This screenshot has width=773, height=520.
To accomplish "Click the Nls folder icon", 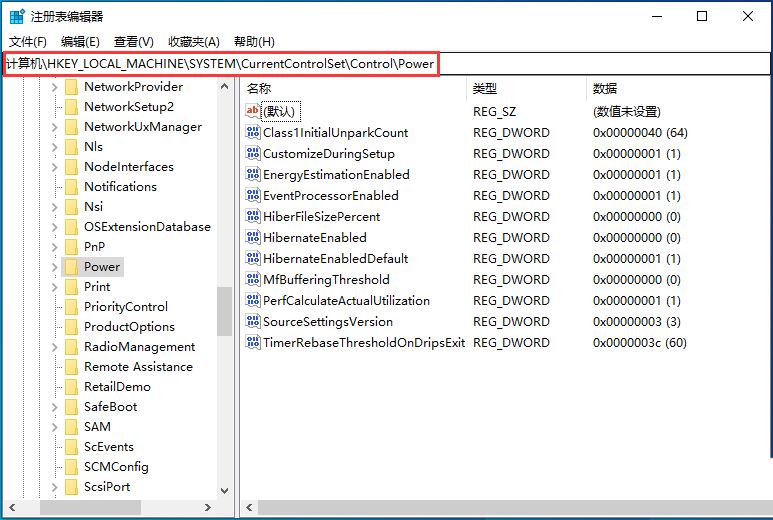I will pos(71,147).
